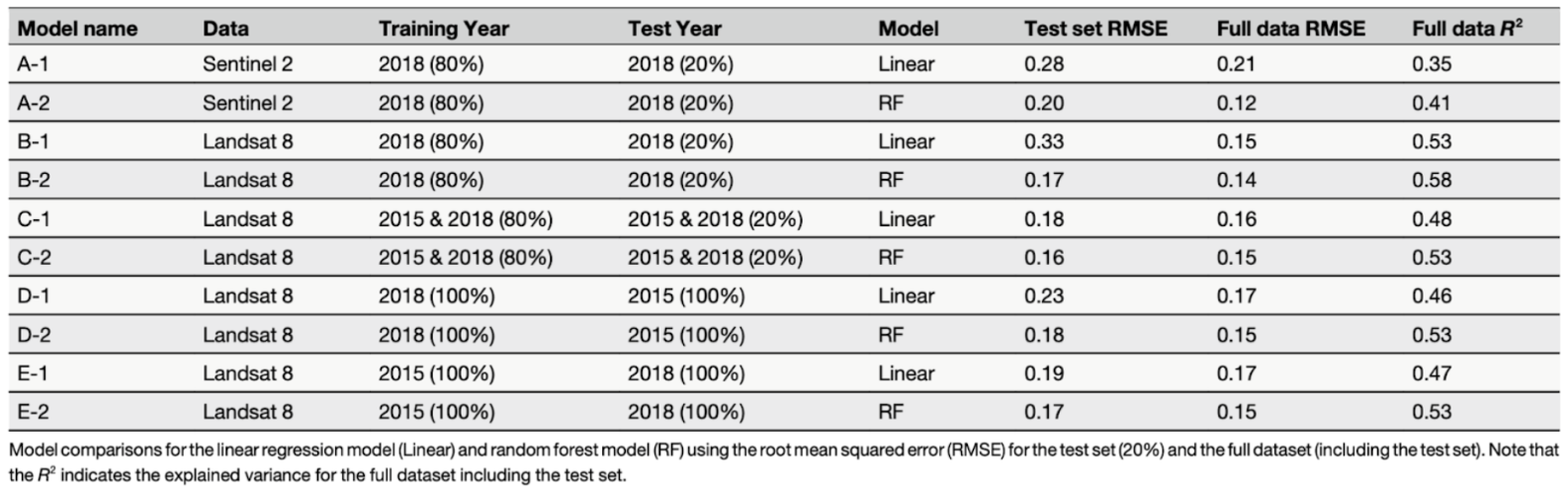The height and width of the screenshot is (490, 1568).
Task: Click the 0.47 full data R² value
Action: tap(1432, 372)
